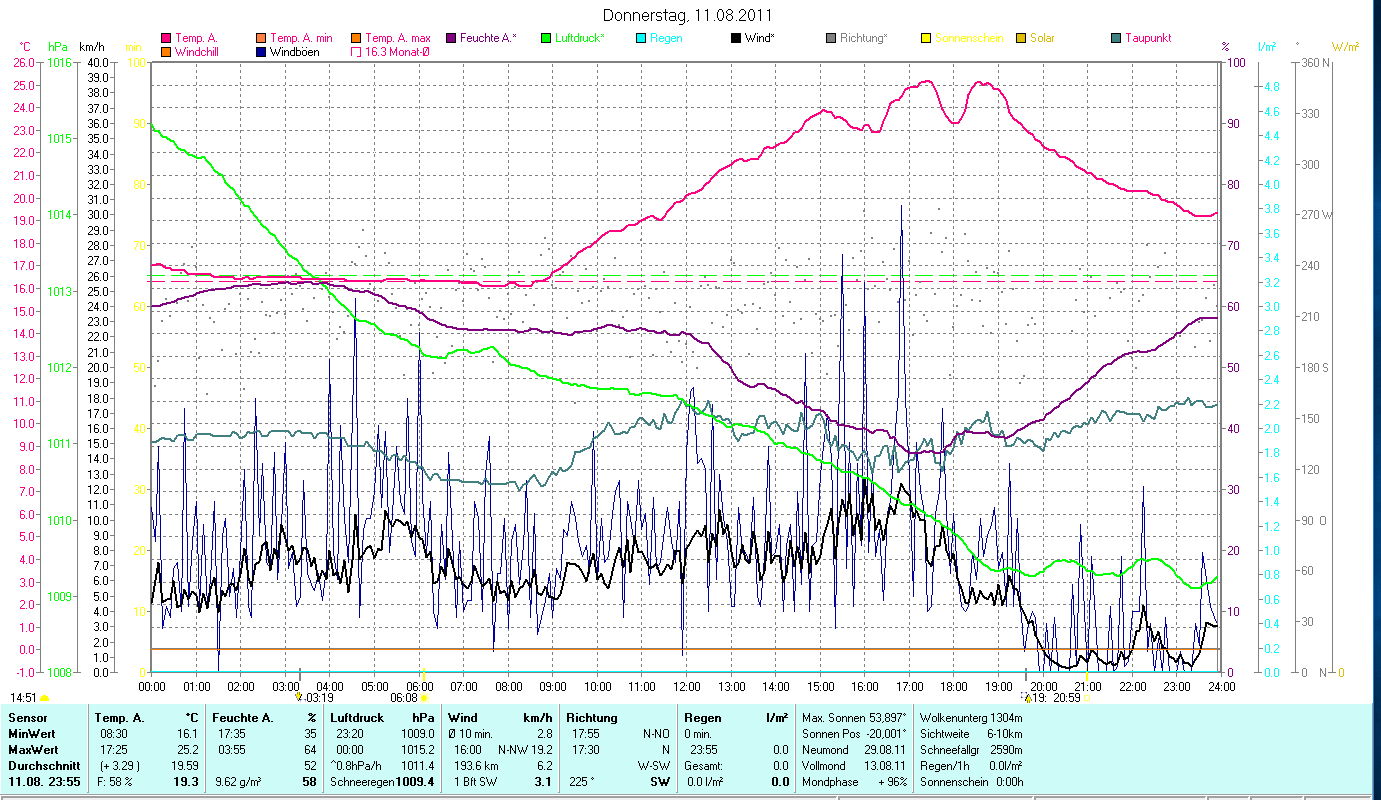The image size is (1381, 800).
Task: Click the blue Windböen legend square
Action: [x=262, y=51]
